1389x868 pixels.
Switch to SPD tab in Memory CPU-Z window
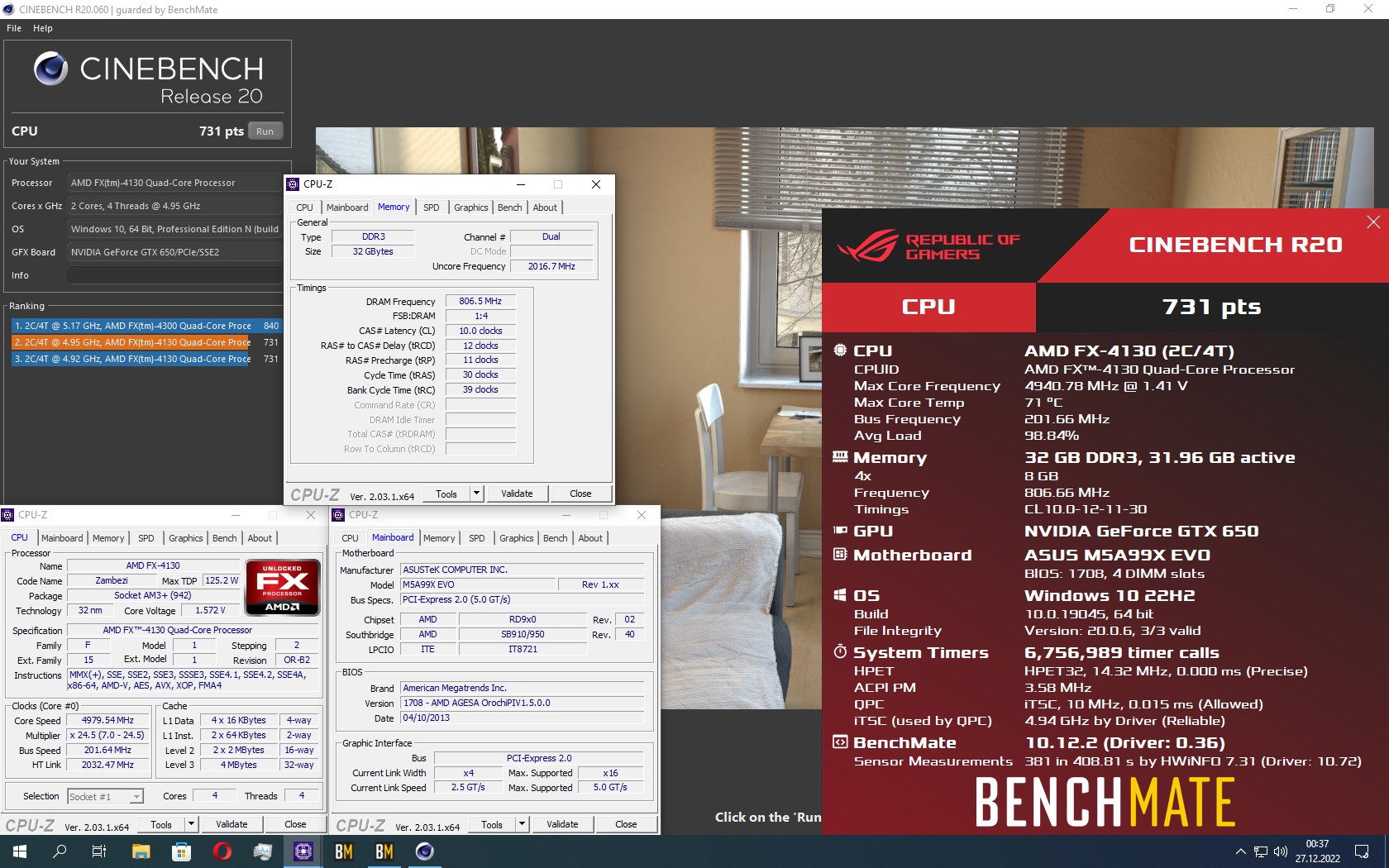click(432, 207)
